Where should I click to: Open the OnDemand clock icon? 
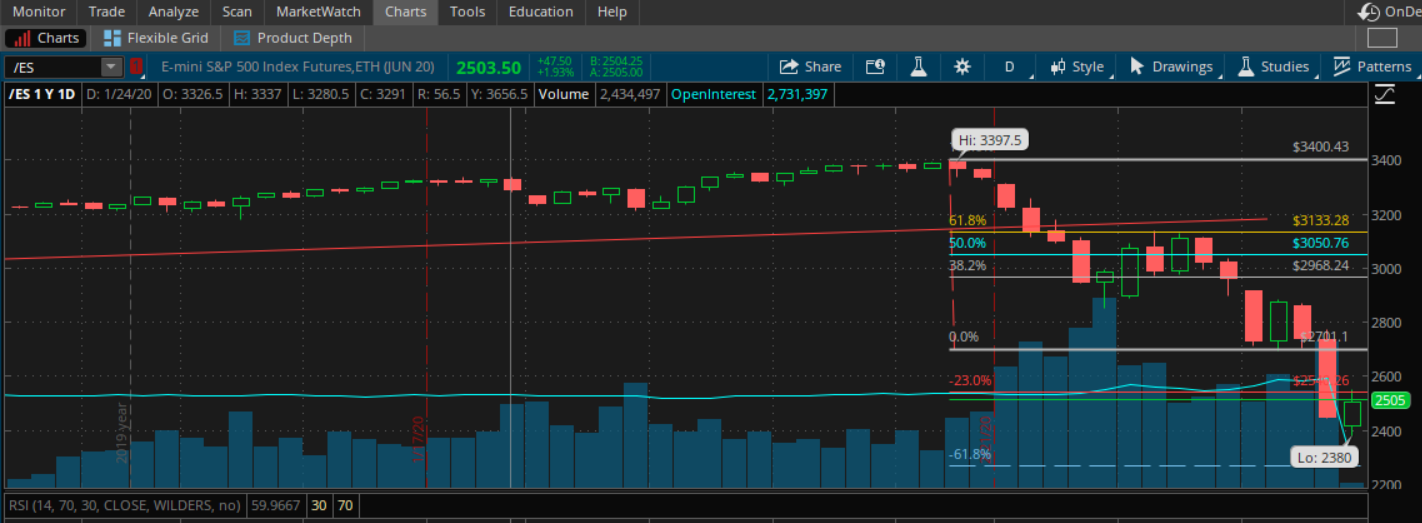1368,12
